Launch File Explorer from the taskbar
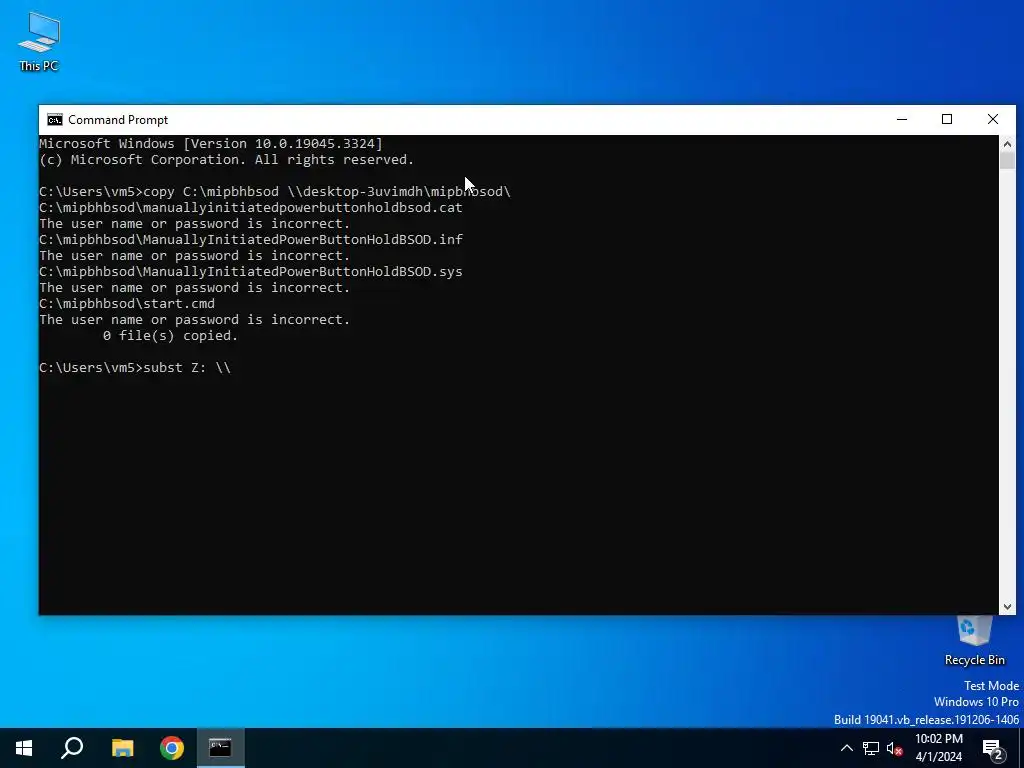The width and height of the screenshot is (1024, 768). pyautogui.click(x=122, y=748)
